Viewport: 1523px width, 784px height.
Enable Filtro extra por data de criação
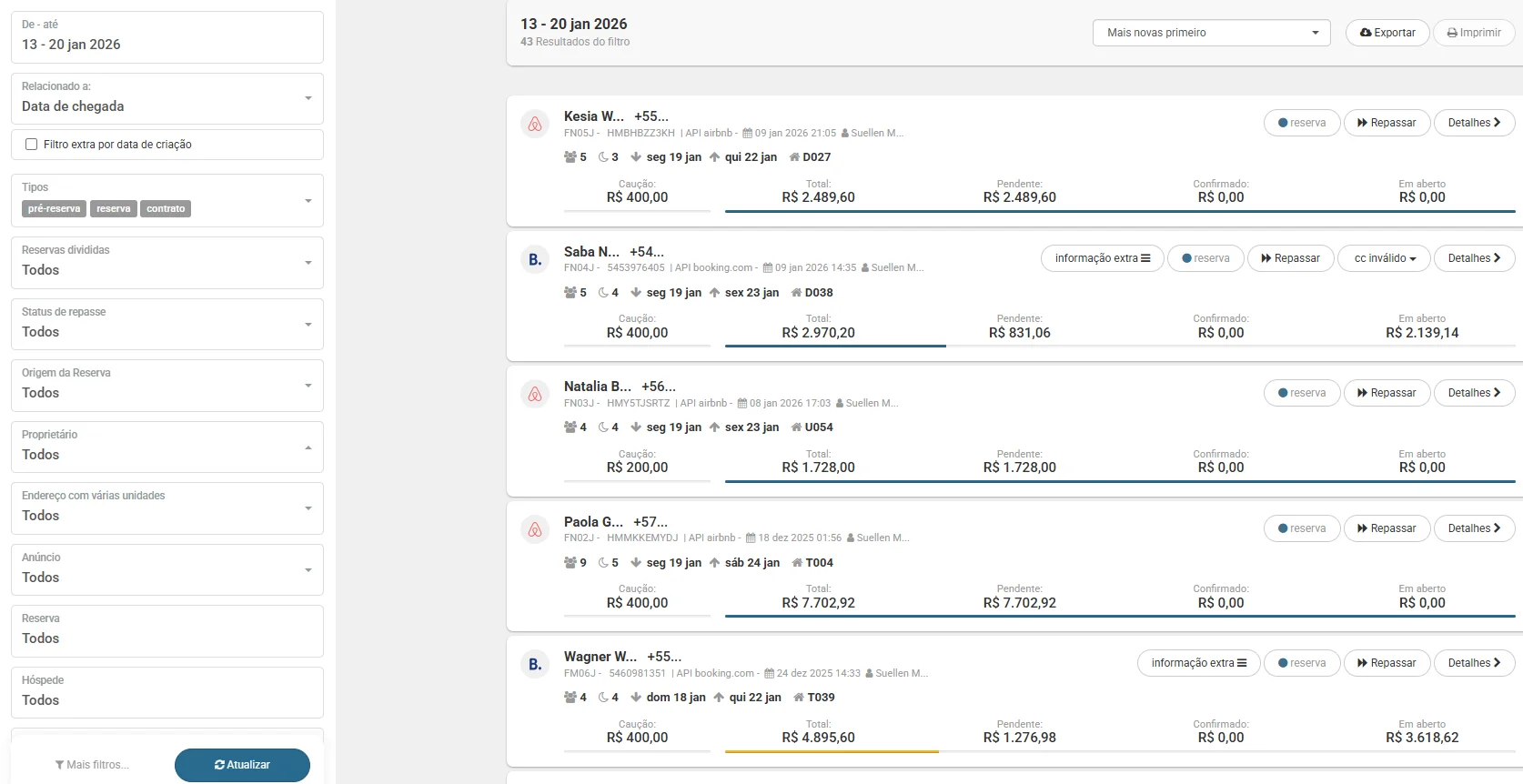pos(32,145)
